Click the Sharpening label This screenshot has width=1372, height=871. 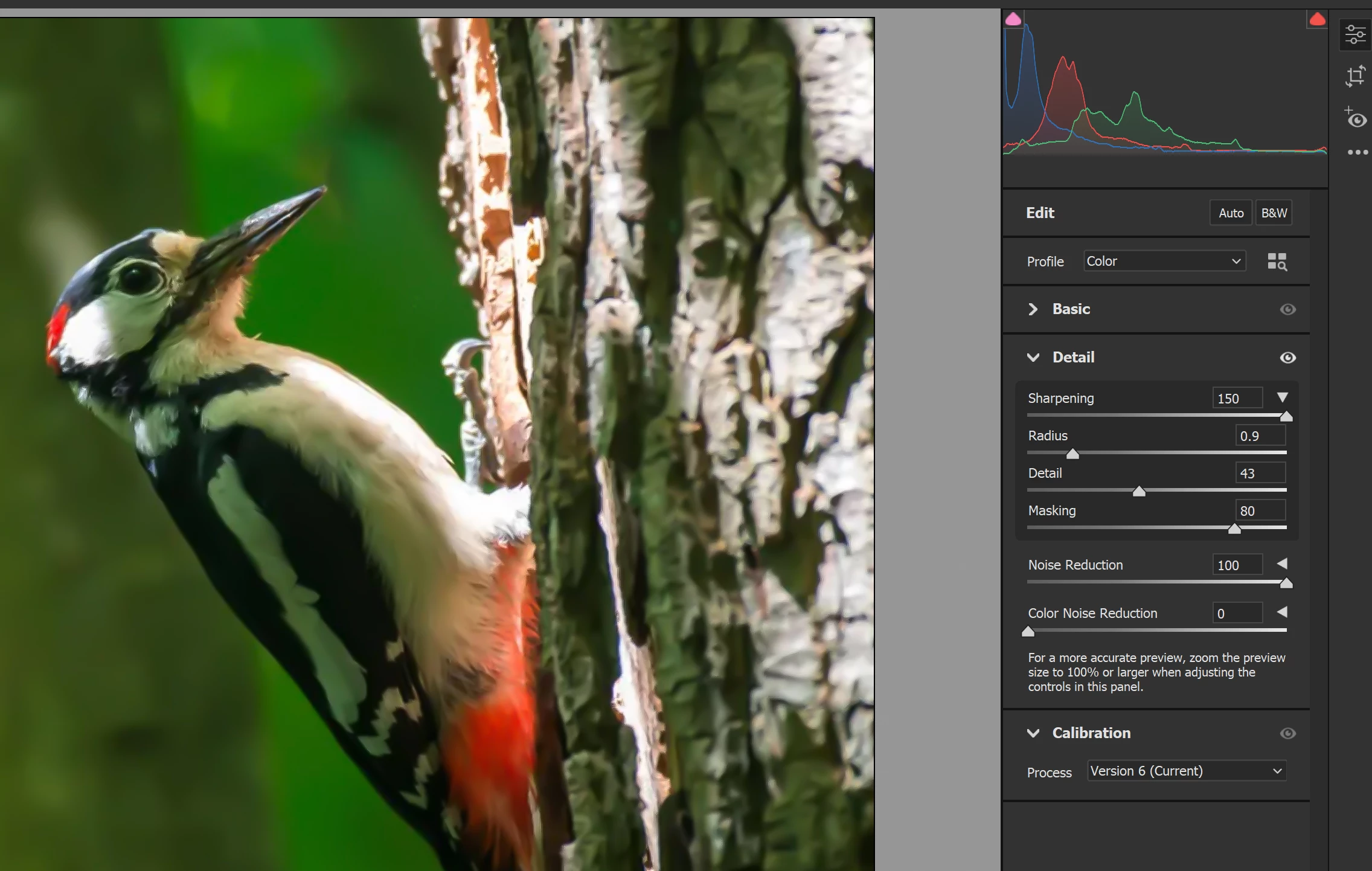(1061, 399)
